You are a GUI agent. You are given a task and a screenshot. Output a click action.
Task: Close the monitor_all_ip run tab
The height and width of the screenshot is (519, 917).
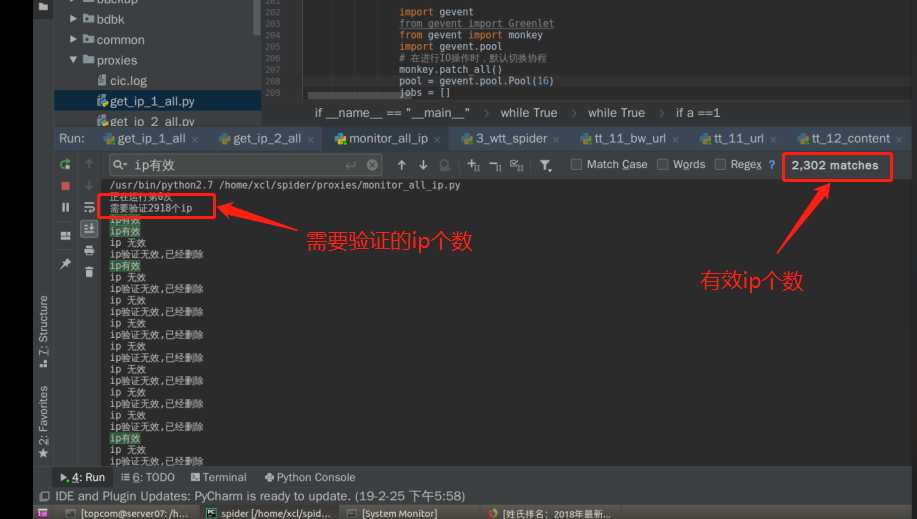tap(437, 140)
